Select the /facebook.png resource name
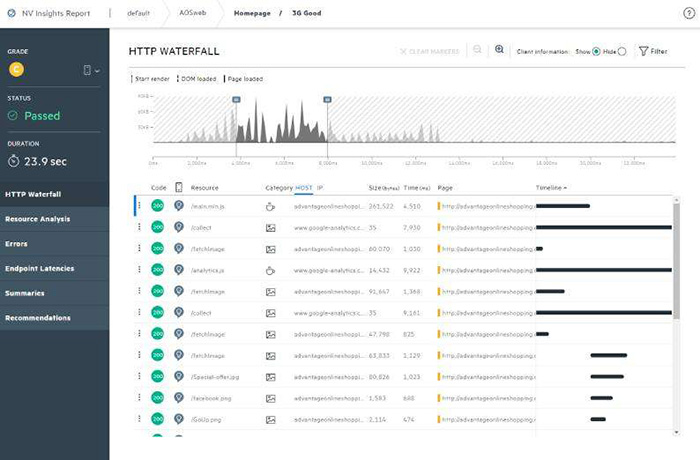 point(211,398)
